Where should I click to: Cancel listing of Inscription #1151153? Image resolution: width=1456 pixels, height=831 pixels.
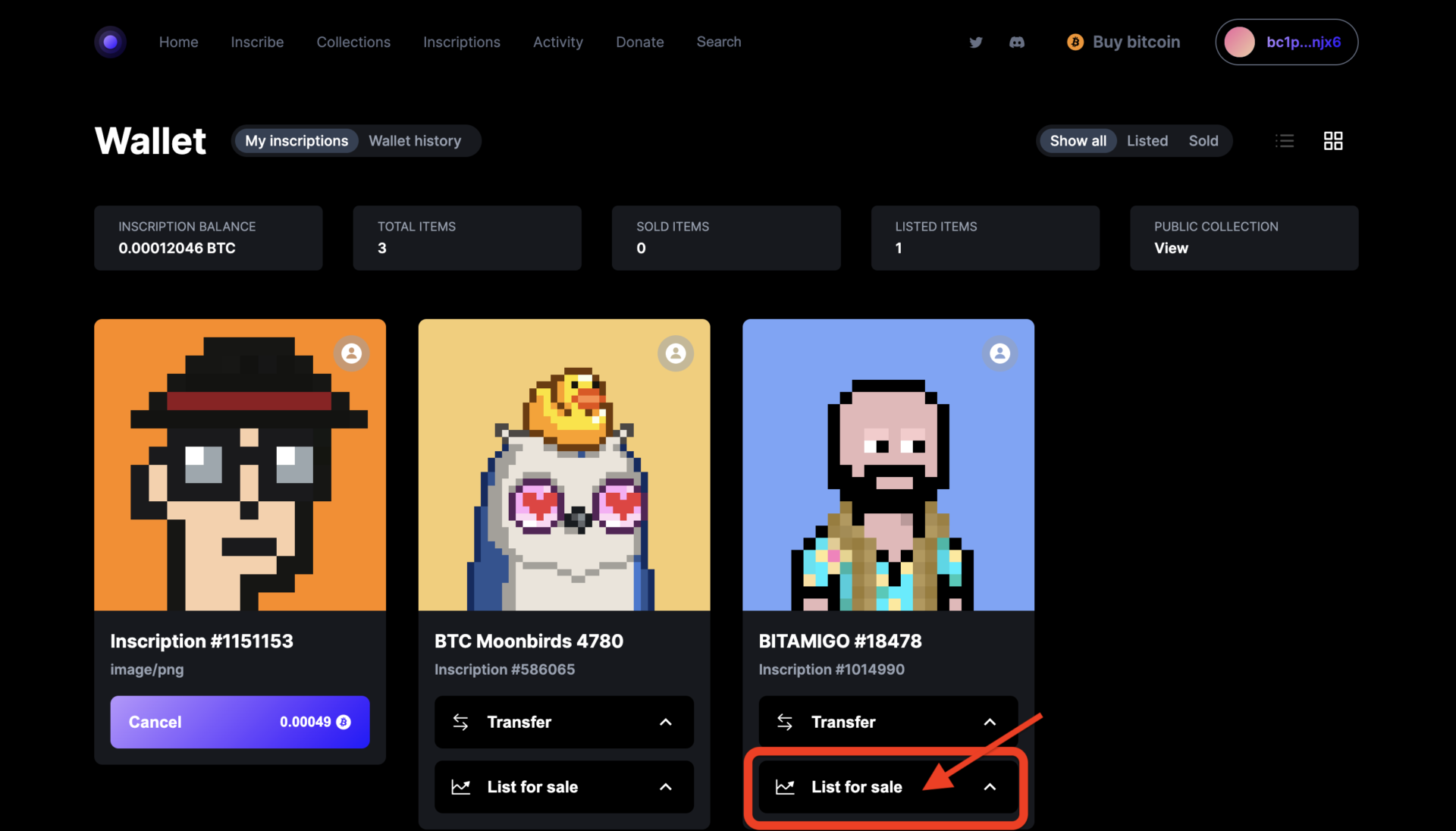point(240,722)
